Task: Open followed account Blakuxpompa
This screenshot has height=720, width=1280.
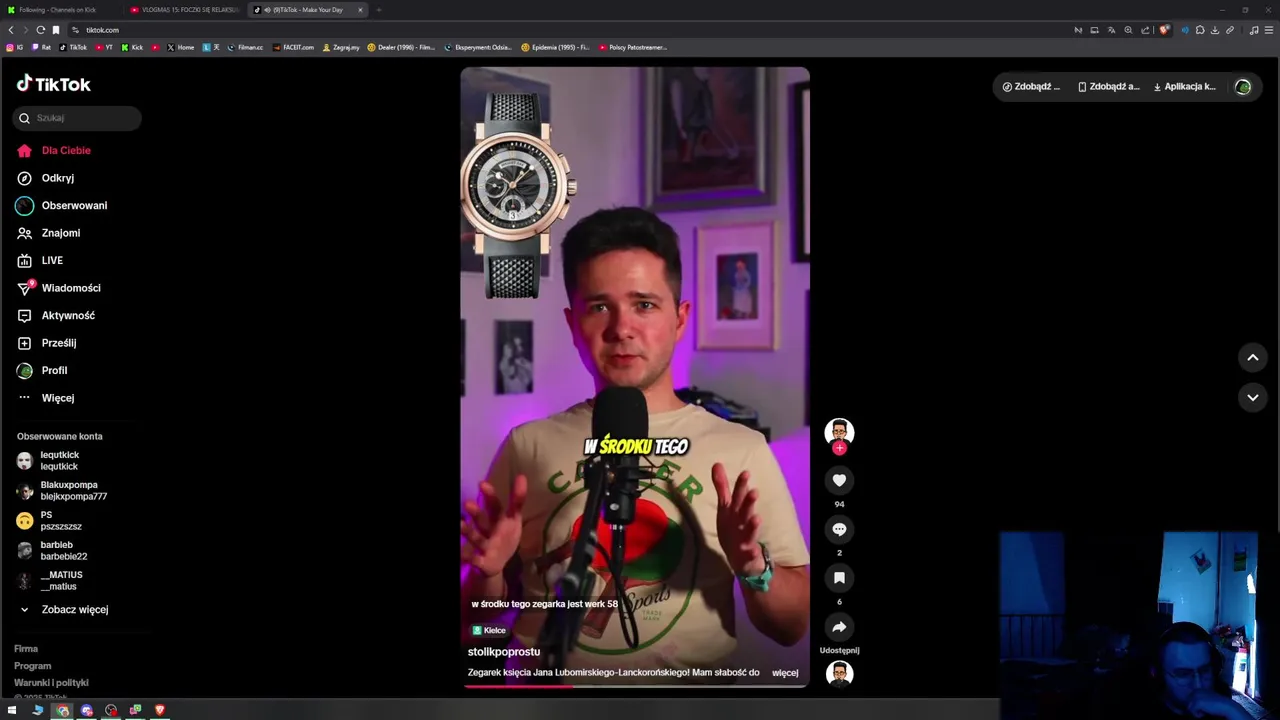Action: coord(61,491)
